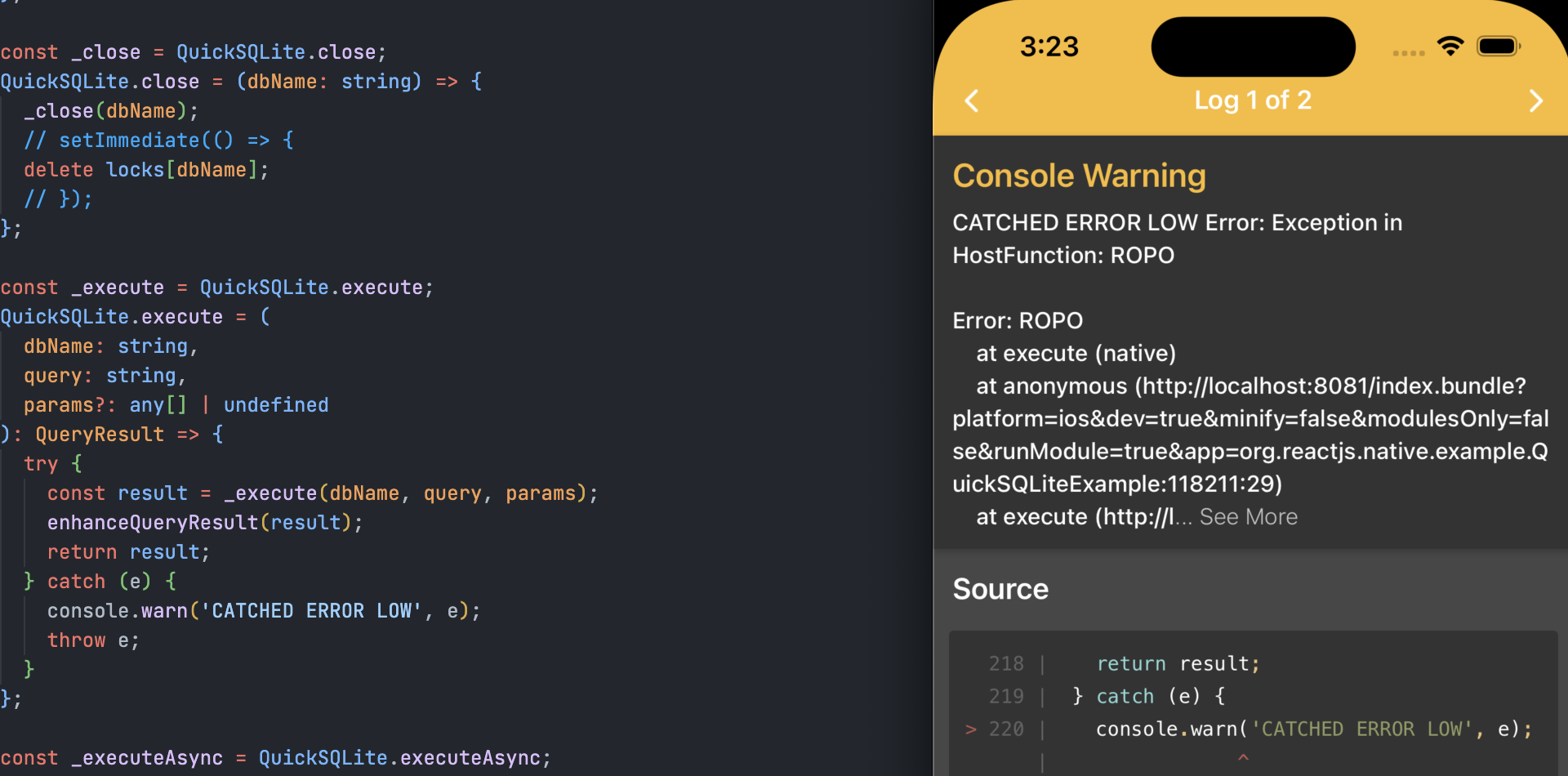Go to next log with right chevron

click(1536, 100)
